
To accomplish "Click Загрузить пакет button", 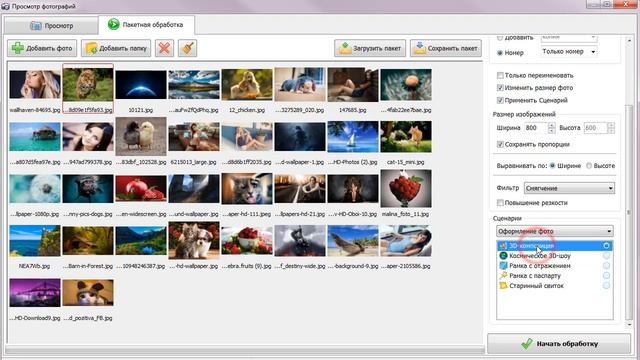I will click(x=370, y=48).
